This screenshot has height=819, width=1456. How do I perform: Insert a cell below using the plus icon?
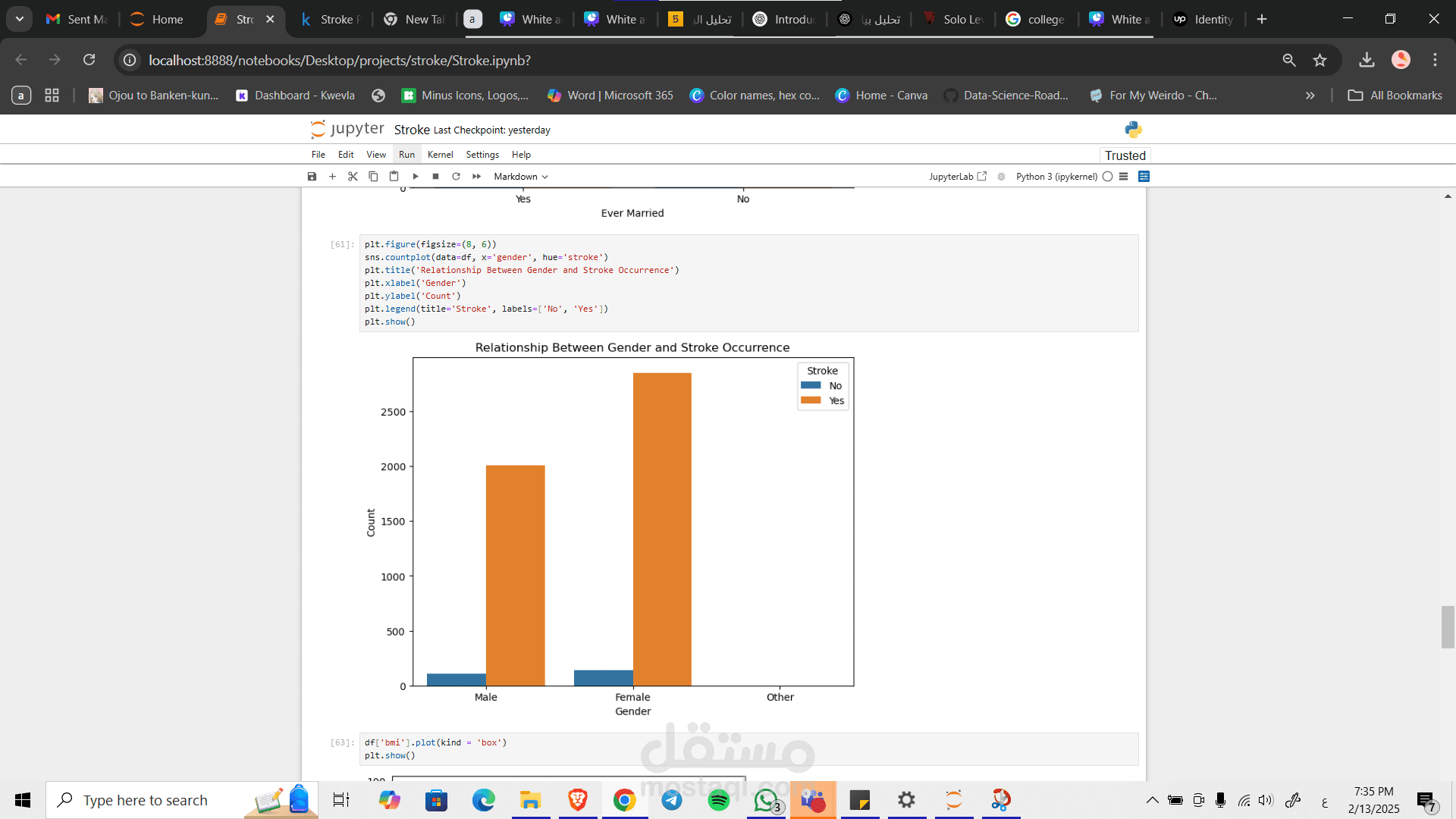(x=332, y=177)
